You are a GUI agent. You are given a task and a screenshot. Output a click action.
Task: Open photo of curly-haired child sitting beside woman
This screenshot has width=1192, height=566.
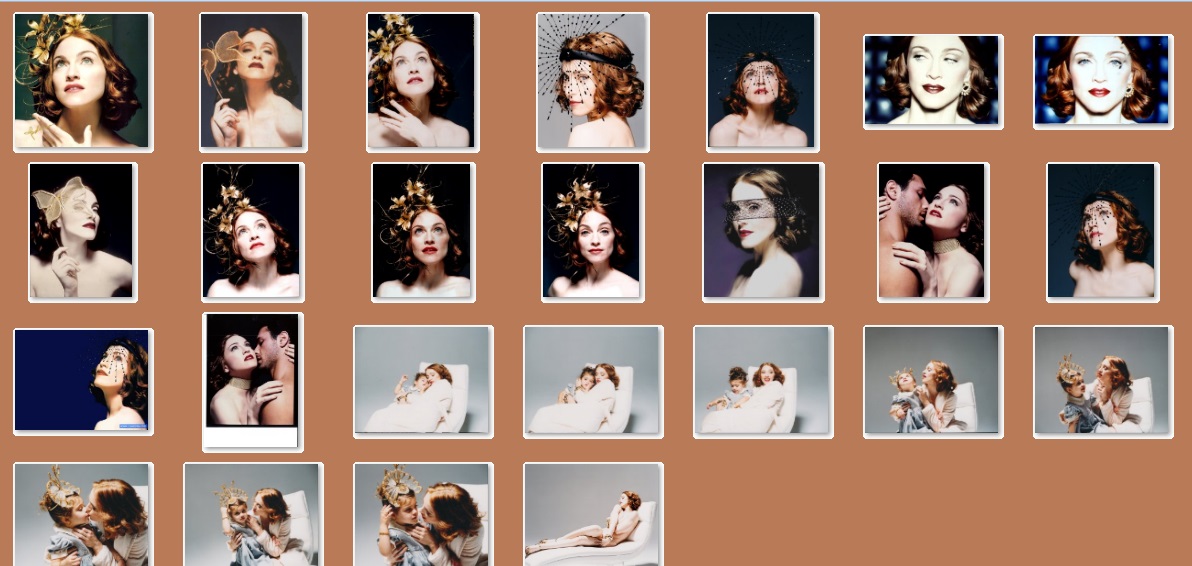point(762,381)
